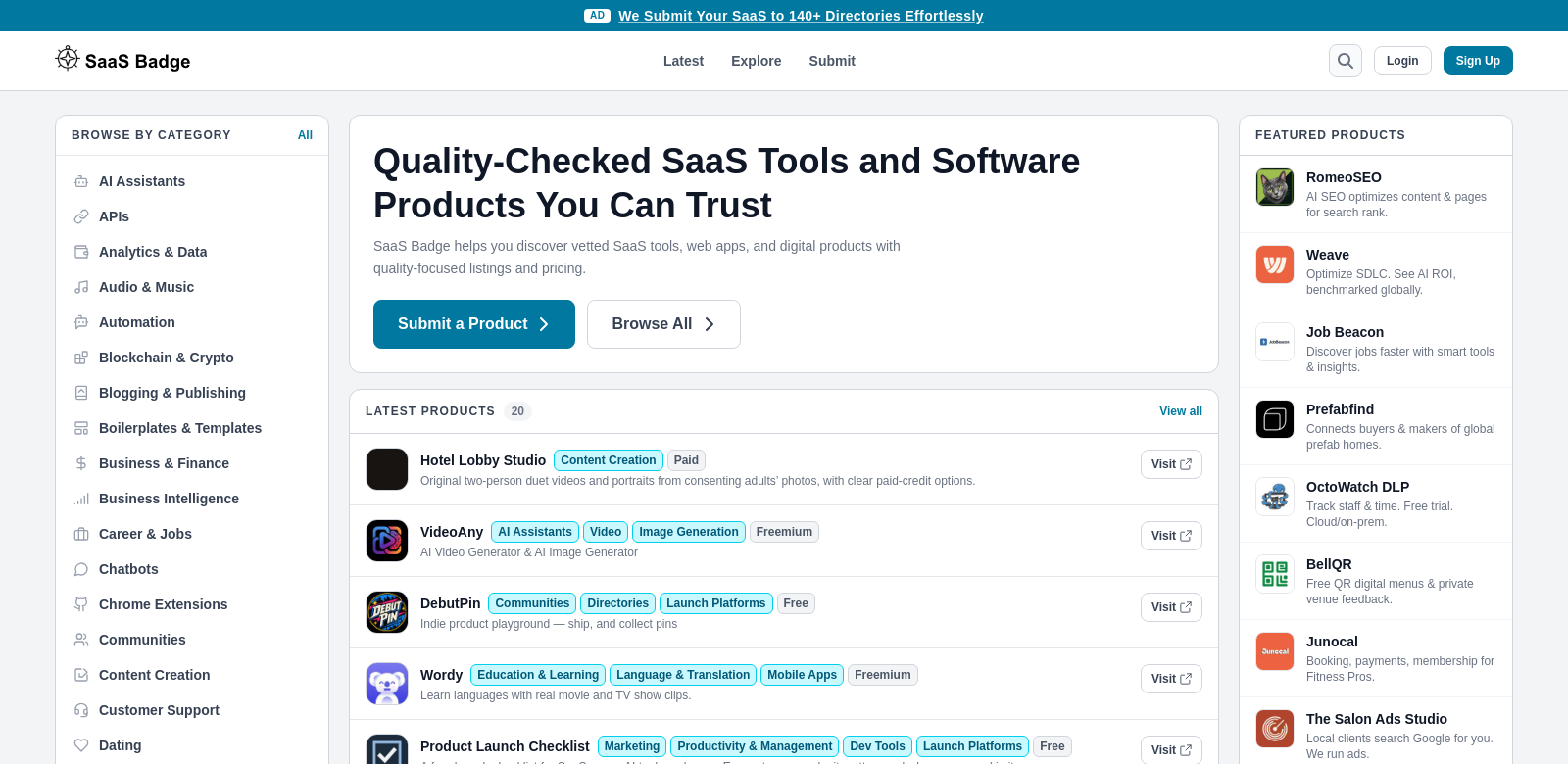The width and height of the screenshot is (1568, 764).
Task: Open the Blockchain & Crypto category
Action: coord(167,358)
